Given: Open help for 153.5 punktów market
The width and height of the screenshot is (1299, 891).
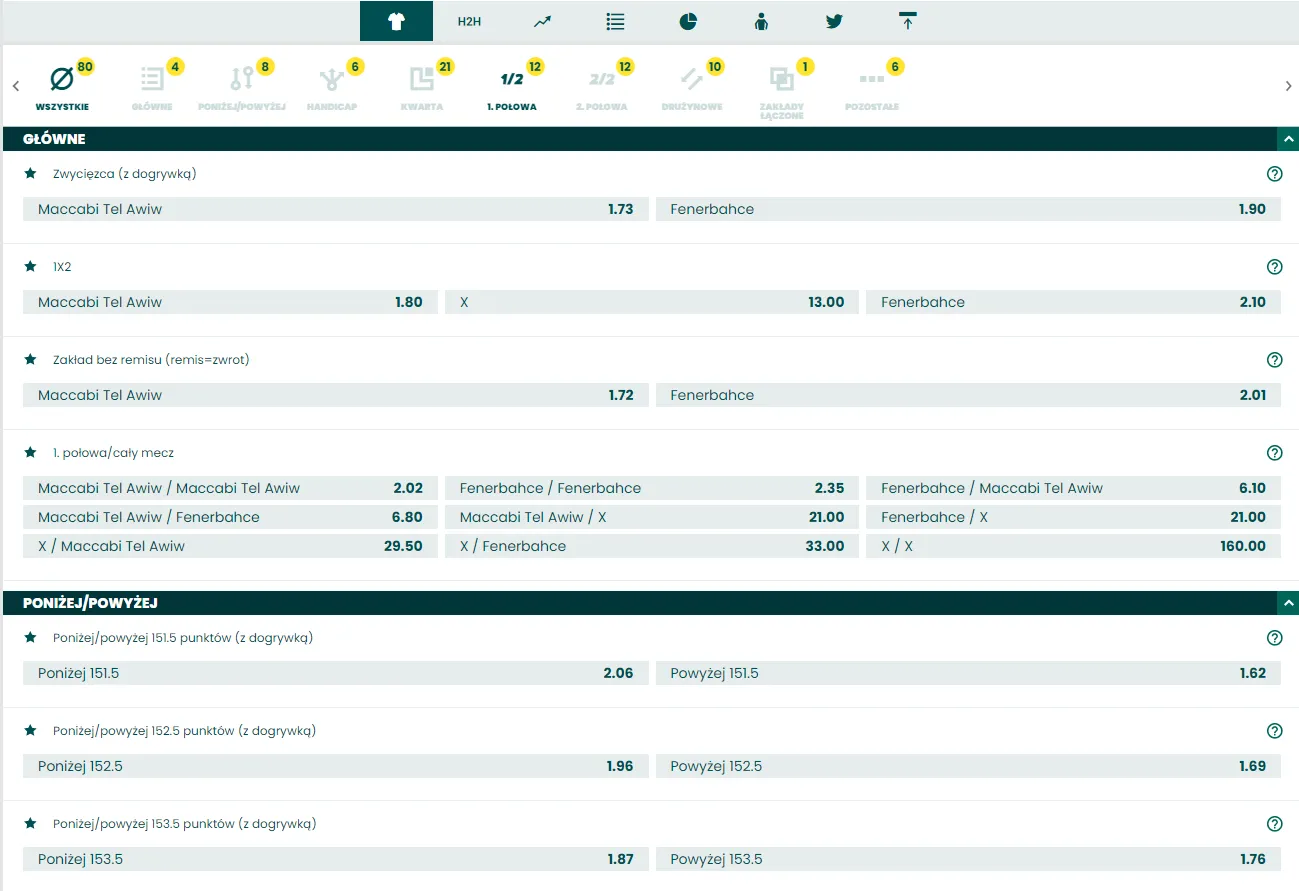Looking at the screenshot, I should tap(1274, 824).
